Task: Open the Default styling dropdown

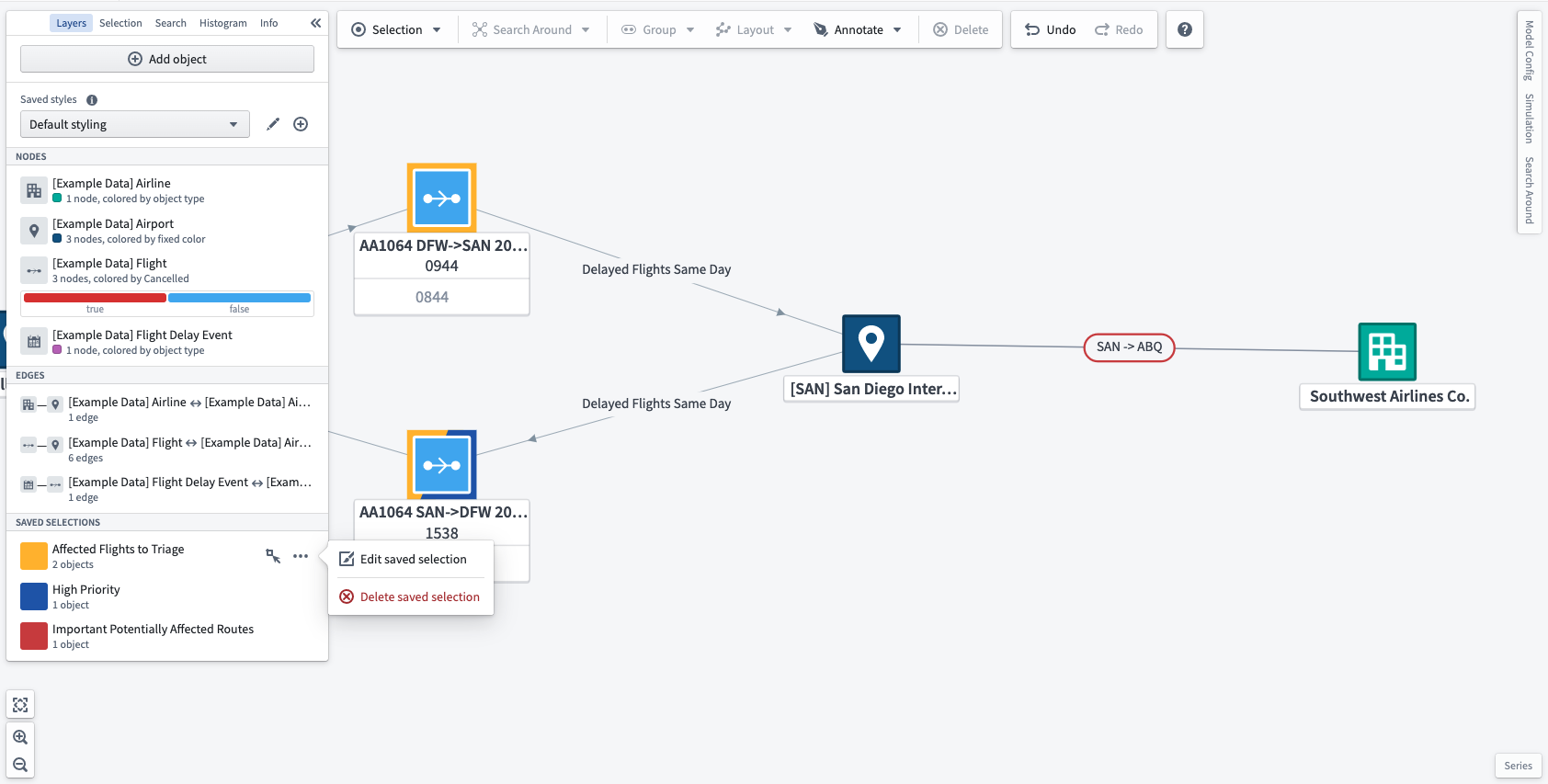Action: click(135, 124)
